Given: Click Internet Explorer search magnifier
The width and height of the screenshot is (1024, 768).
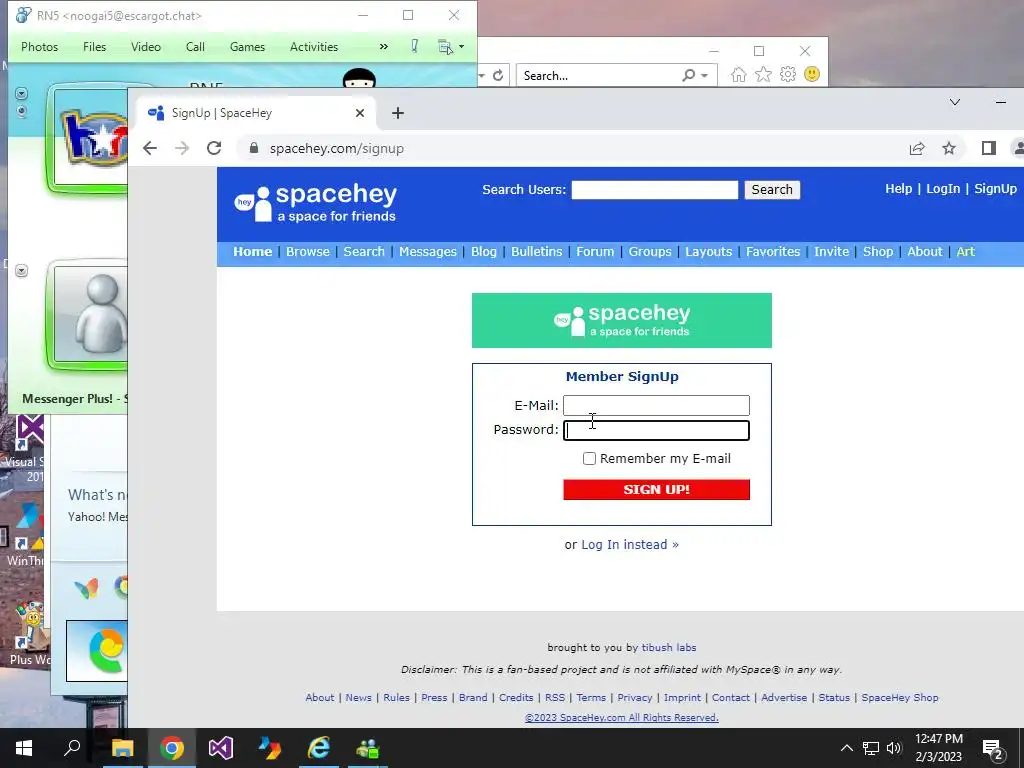Looking at the screenshot, I should tap(688, 75).
